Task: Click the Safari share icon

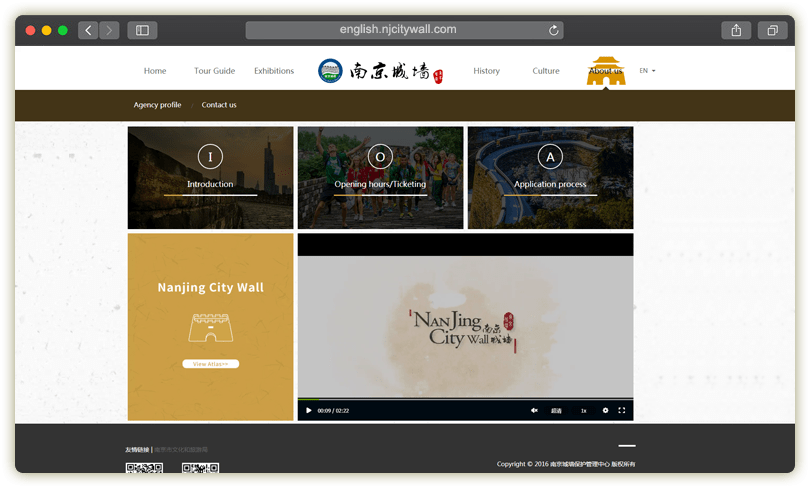Action: coord(736,30)
